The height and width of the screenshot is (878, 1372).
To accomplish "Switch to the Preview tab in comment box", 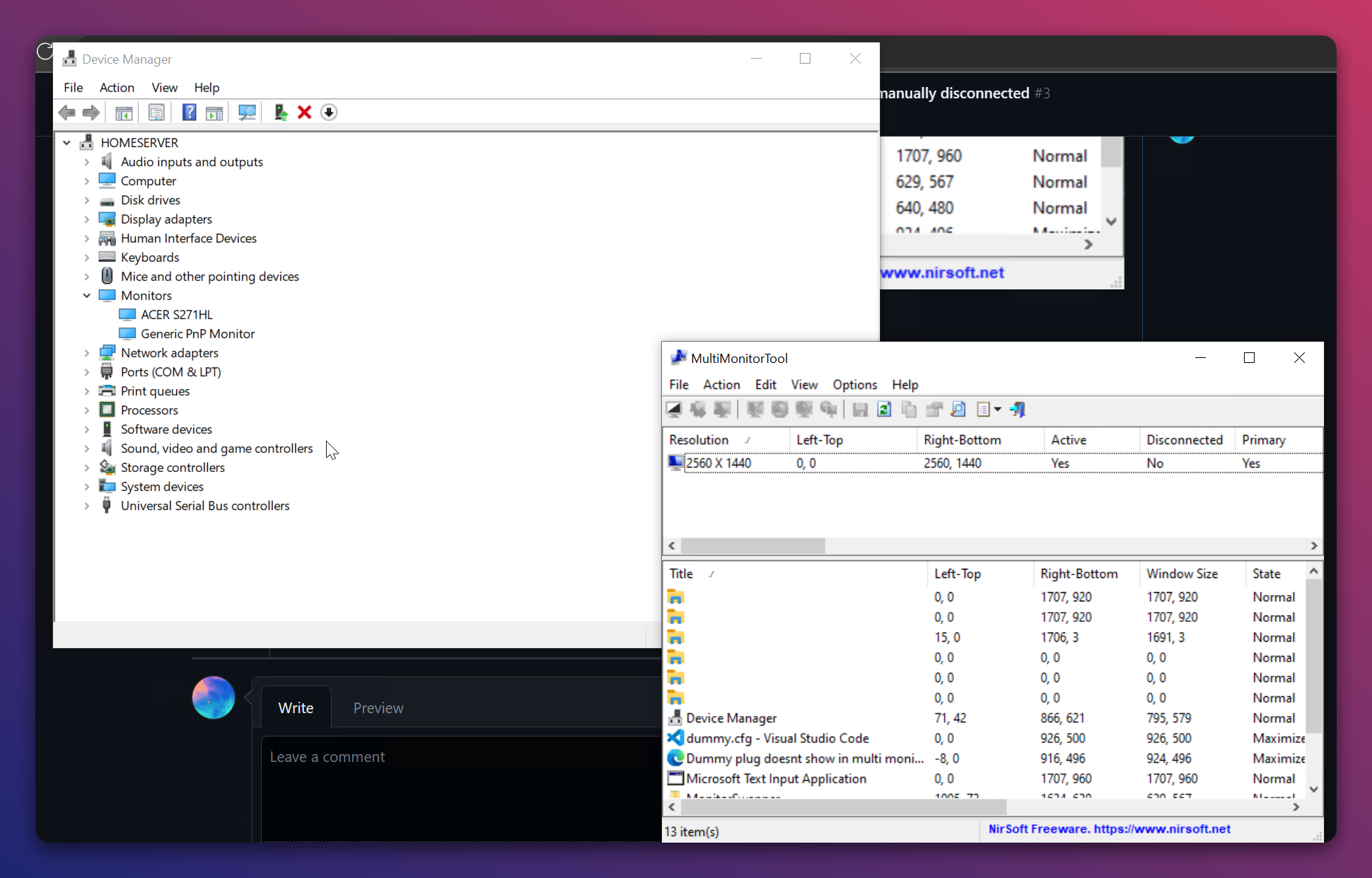I will tap(378, 707).
